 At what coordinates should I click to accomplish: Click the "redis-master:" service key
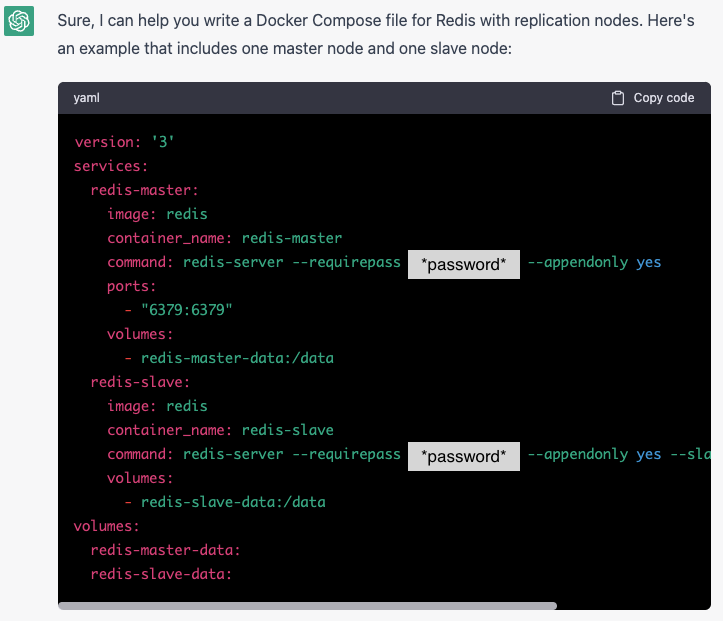click(x=144, y=190)
